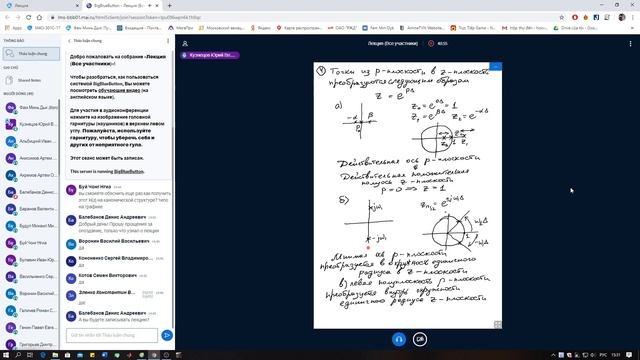Open the BigBlueButton link in the welcome message
The image size is (640, 360).
coord(129,171)
